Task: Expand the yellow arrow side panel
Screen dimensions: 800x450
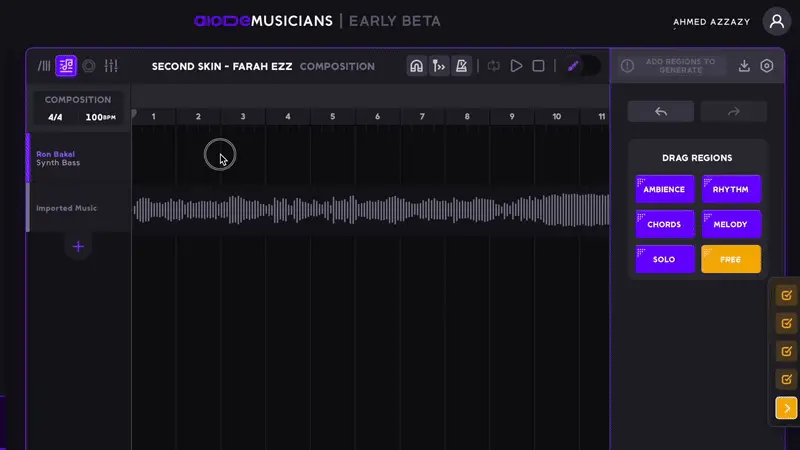Action: tap(786, 408)
